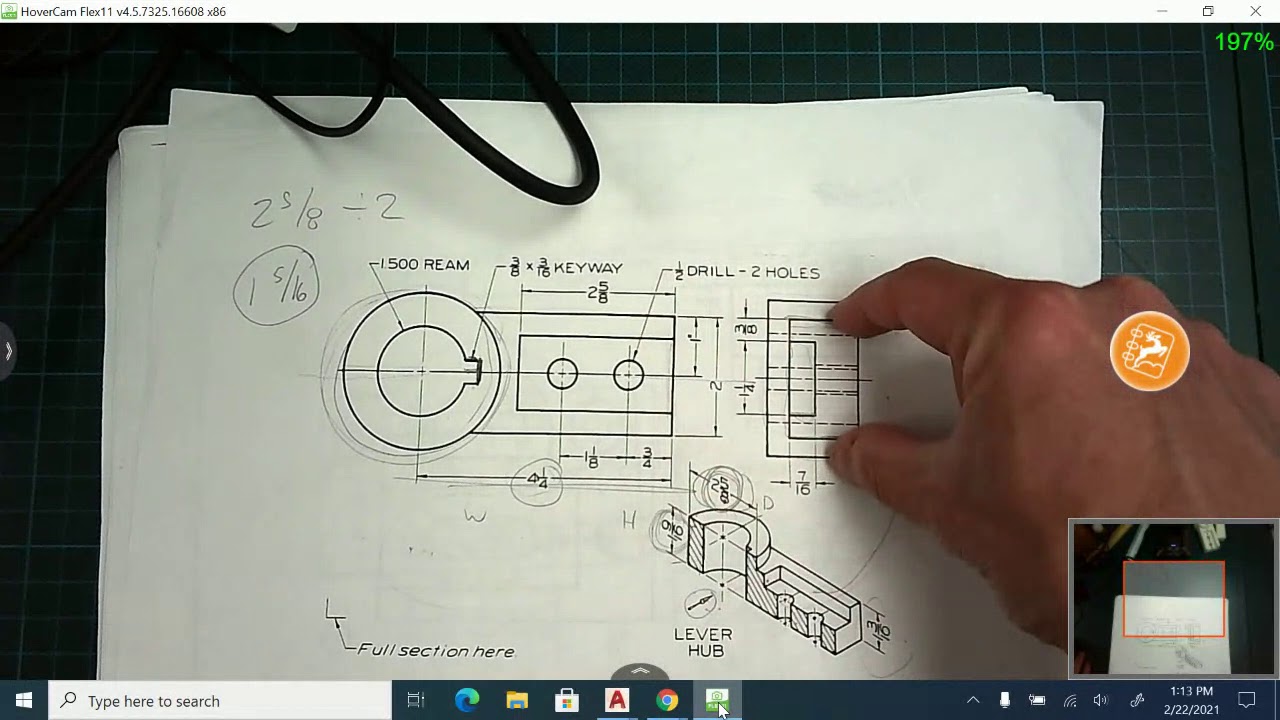Viewport: 1280px width, 720px height.
Task: Open Google Chrome from taskbar
Action: tap(667, 701)
